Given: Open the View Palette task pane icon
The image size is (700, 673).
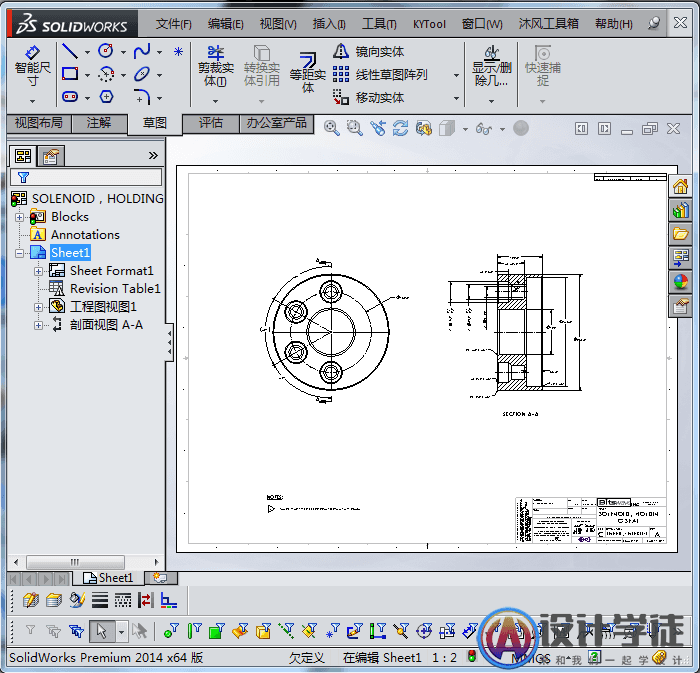Looking at the screenshot, I should pyautogui.click(x=680, y=258).
